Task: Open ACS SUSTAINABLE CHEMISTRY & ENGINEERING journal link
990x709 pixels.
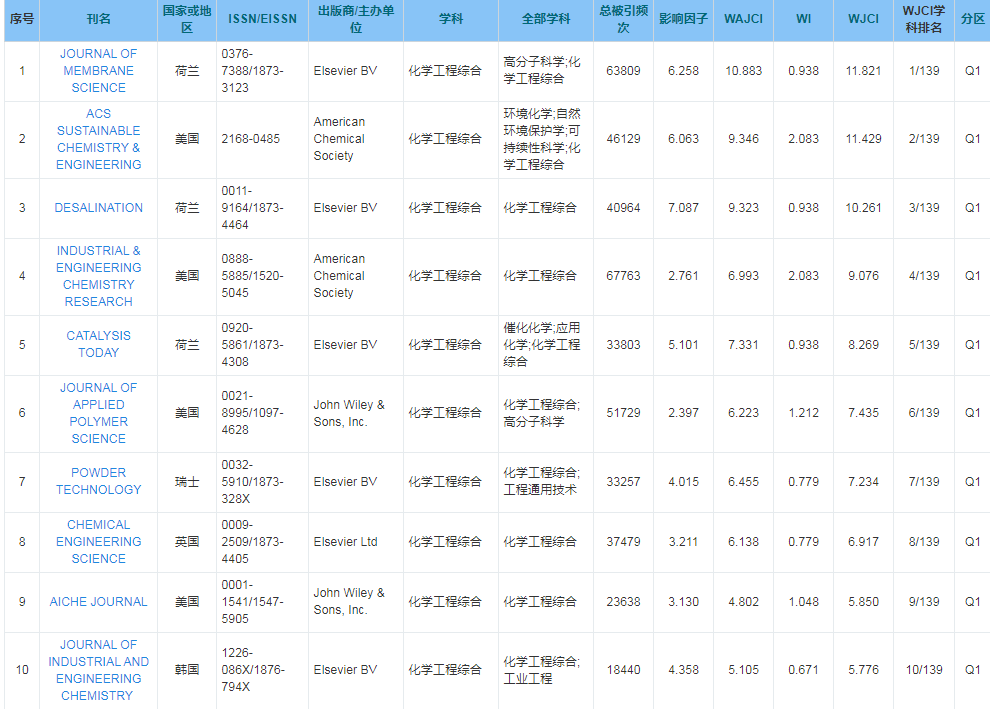Action: point(98,139)
